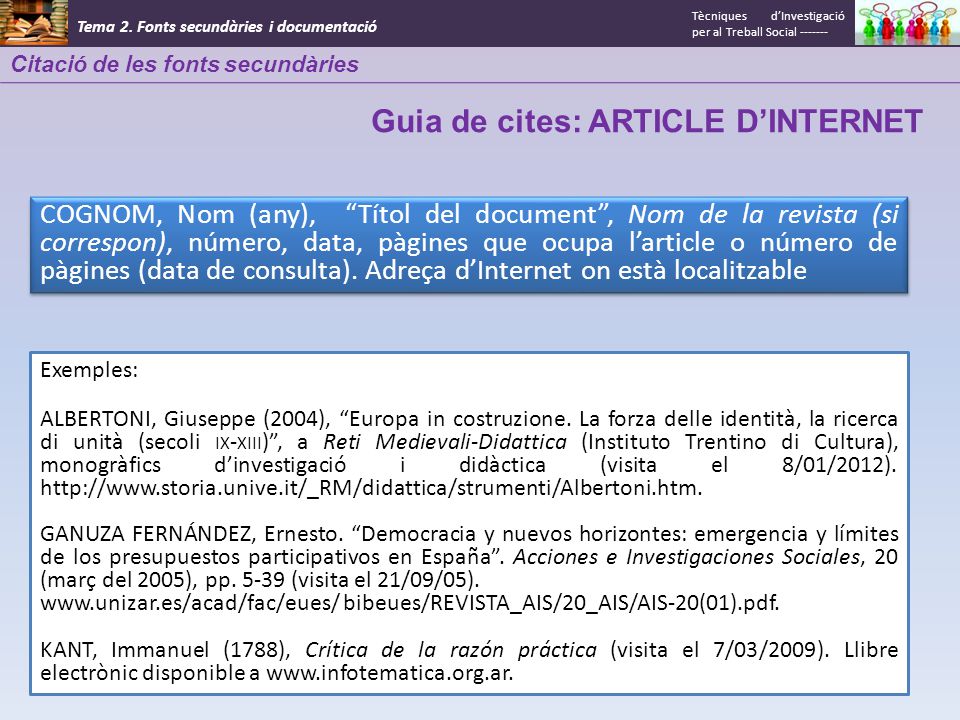Click '(visita el 7/03/2009)' date text
The width and height of the screenshot is (960, 720).
tap(719, 650)
